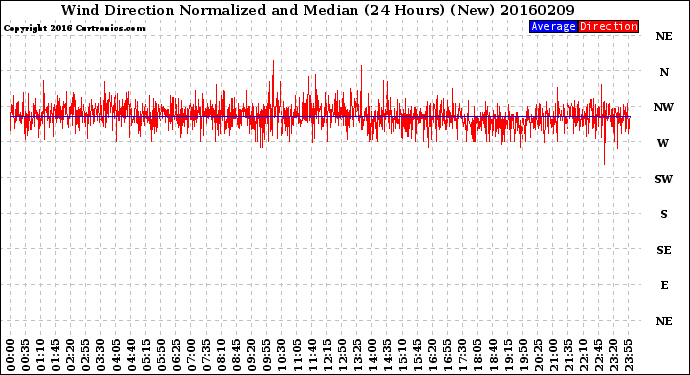Screen dimensions: 690x375
Task: Click the 03:30 time label
Action: (x=101, y=355)
